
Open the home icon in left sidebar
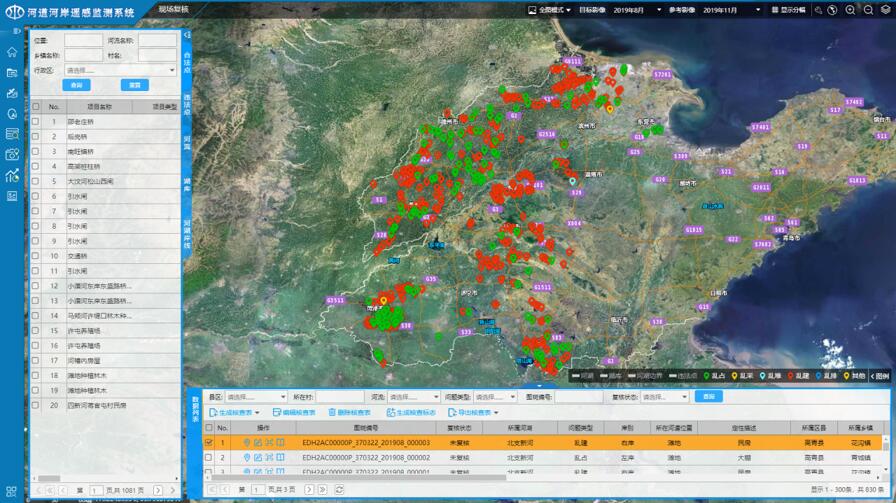[12, 52]
